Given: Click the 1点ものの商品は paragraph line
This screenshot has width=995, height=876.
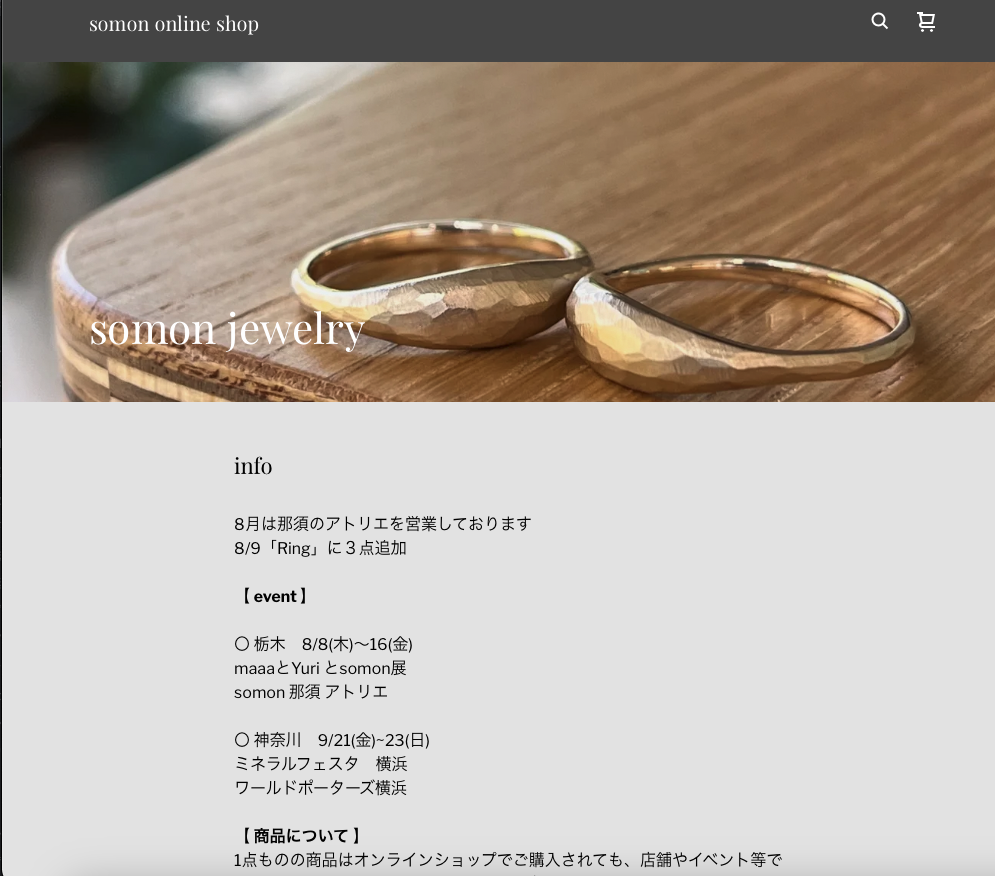Looking at the screenshot, I should click(x=508, y=859).
